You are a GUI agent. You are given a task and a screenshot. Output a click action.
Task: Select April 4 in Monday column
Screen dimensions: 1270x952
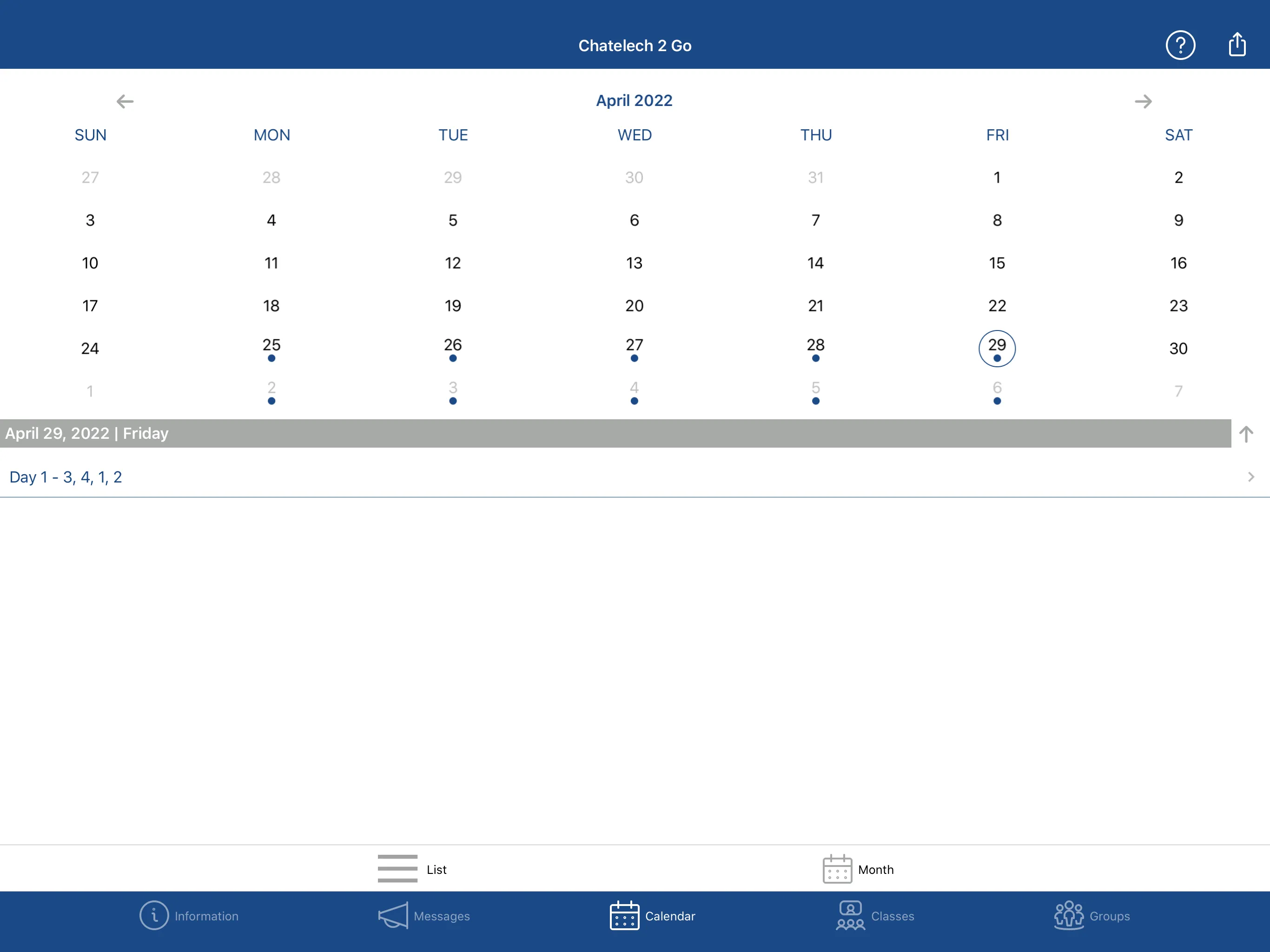click(x=271, y=220)
